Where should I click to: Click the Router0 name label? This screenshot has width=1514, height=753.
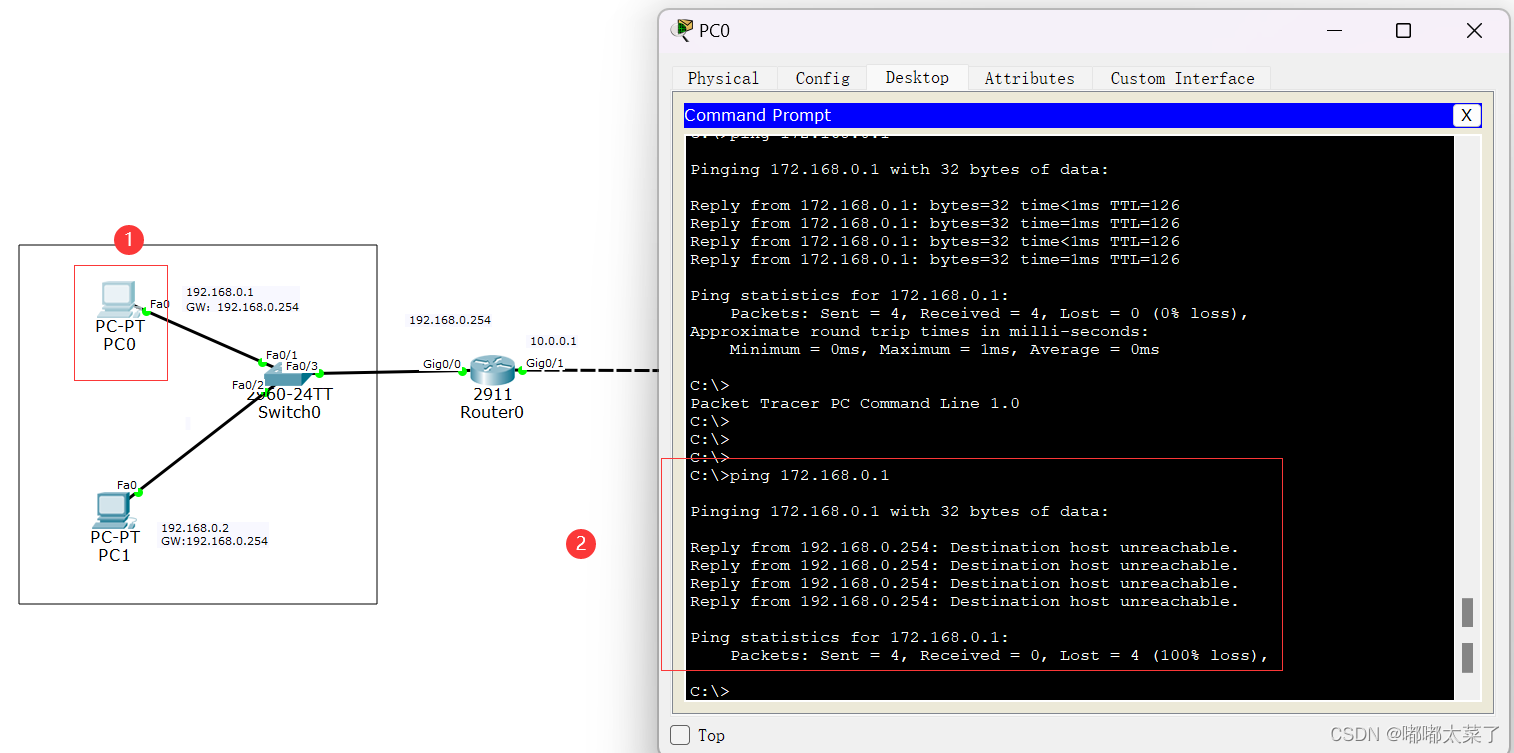pos(492,412)
